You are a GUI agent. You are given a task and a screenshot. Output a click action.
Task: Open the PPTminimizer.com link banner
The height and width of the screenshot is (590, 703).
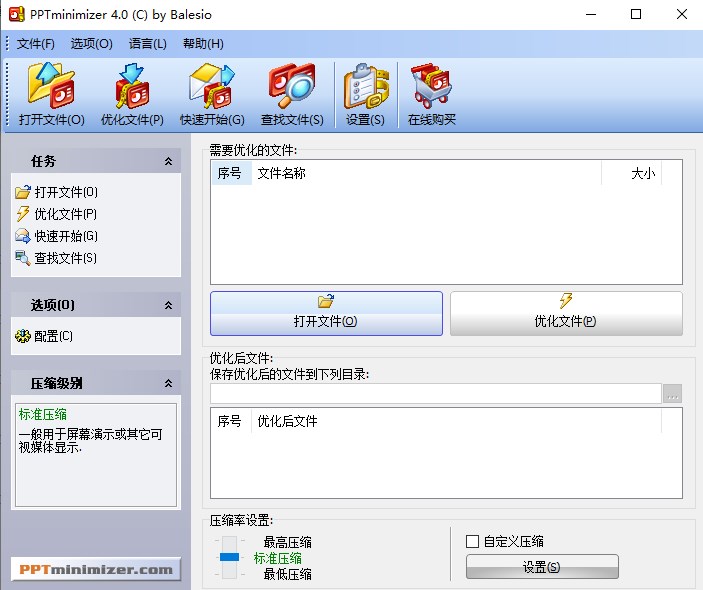[x=96, y=569]
